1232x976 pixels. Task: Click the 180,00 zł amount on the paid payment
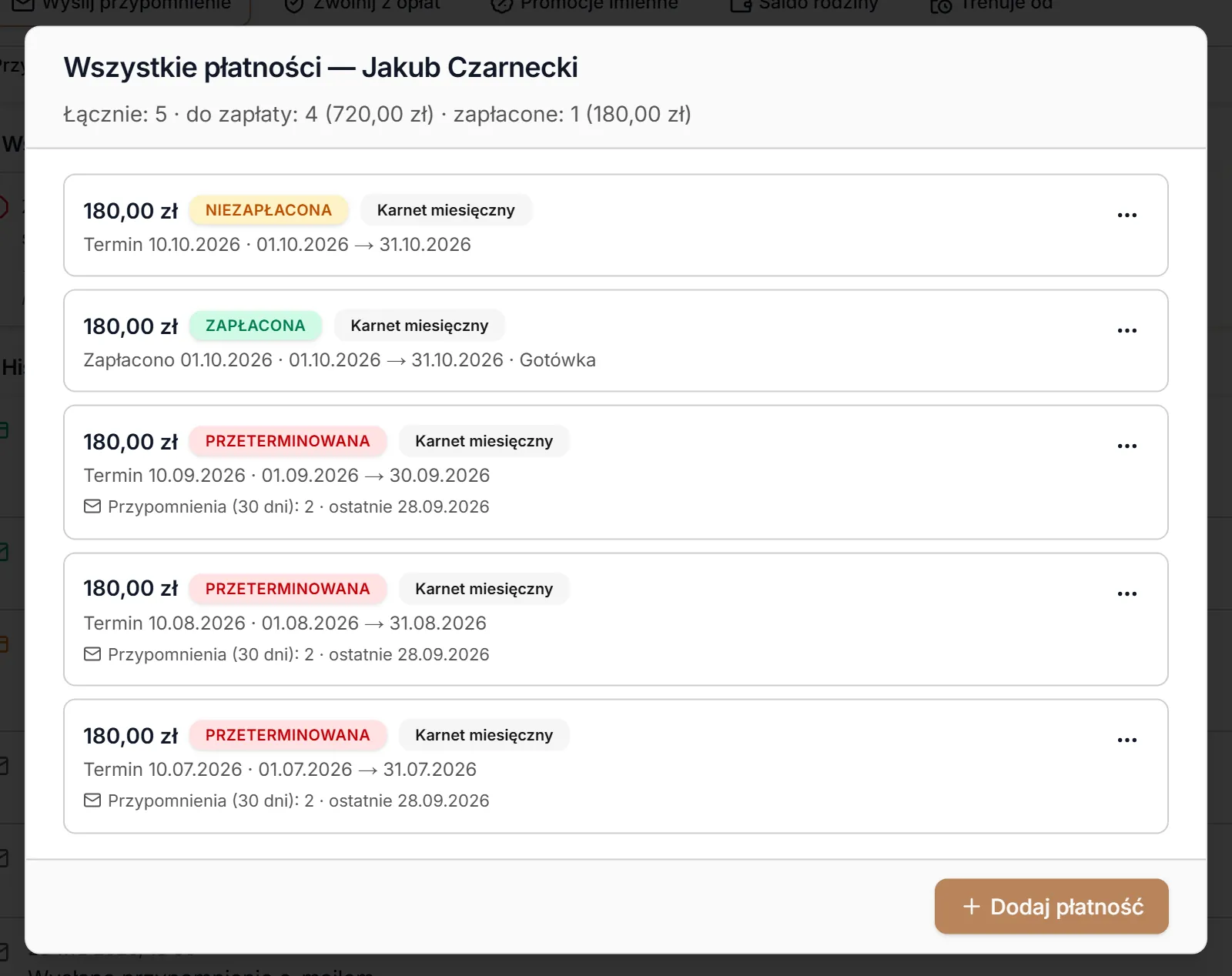tap(130, 326)
